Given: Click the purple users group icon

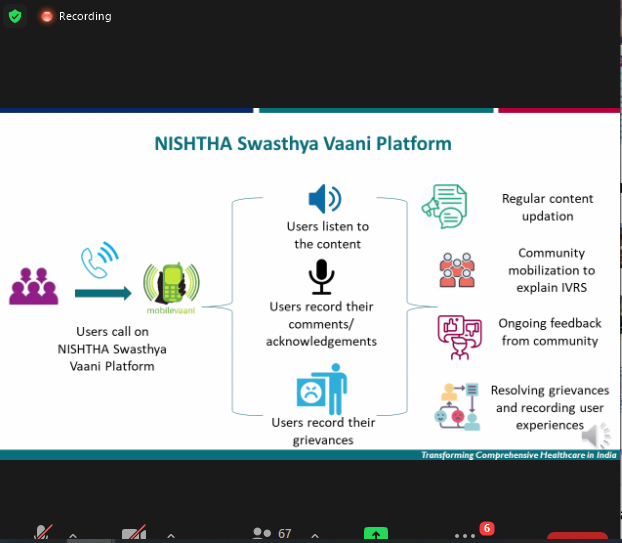Looking at the screenshot, I should coord(34,286).
